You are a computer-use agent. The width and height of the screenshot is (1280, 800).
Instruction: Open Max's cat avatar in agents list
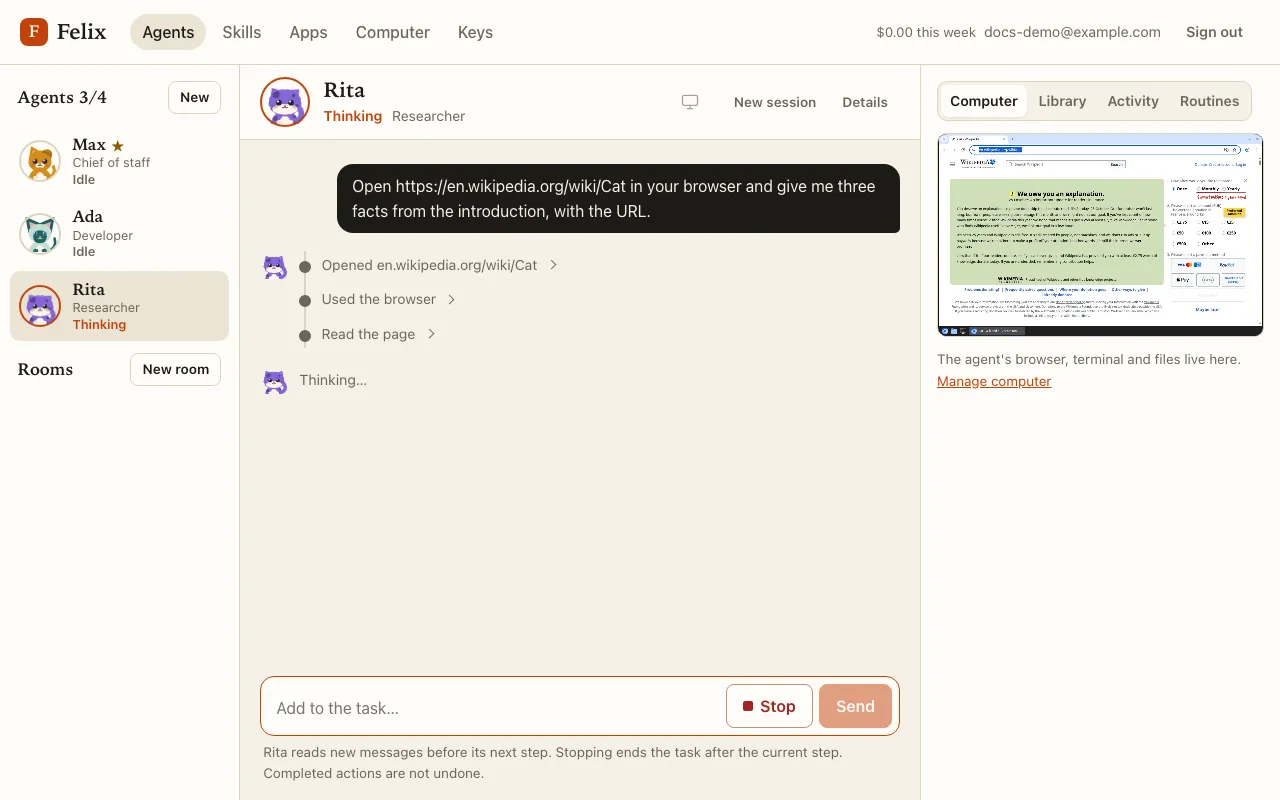[40, 161]
